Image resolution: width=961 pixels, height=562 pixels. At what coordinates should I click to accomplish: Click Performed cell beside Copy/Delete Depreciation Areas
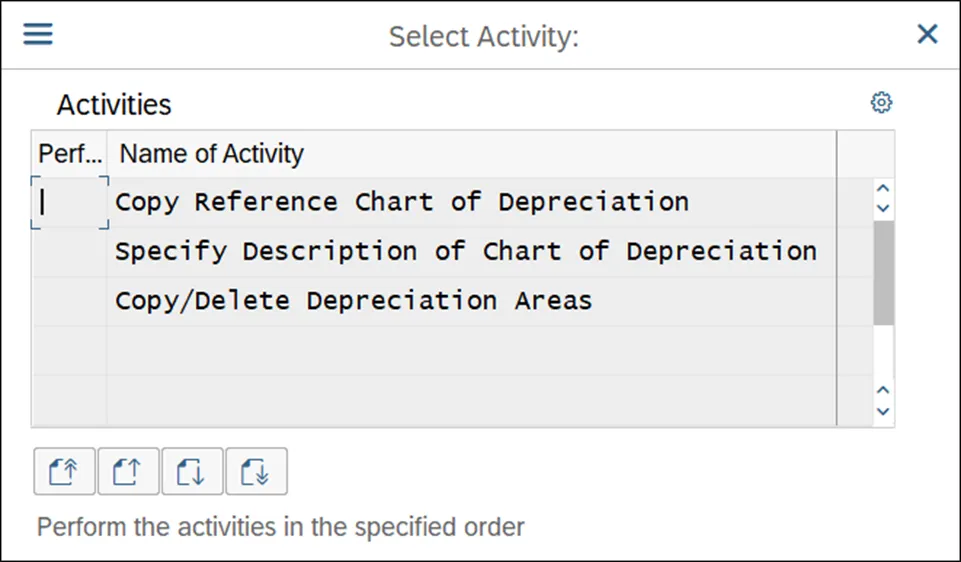tap(69, 300)
